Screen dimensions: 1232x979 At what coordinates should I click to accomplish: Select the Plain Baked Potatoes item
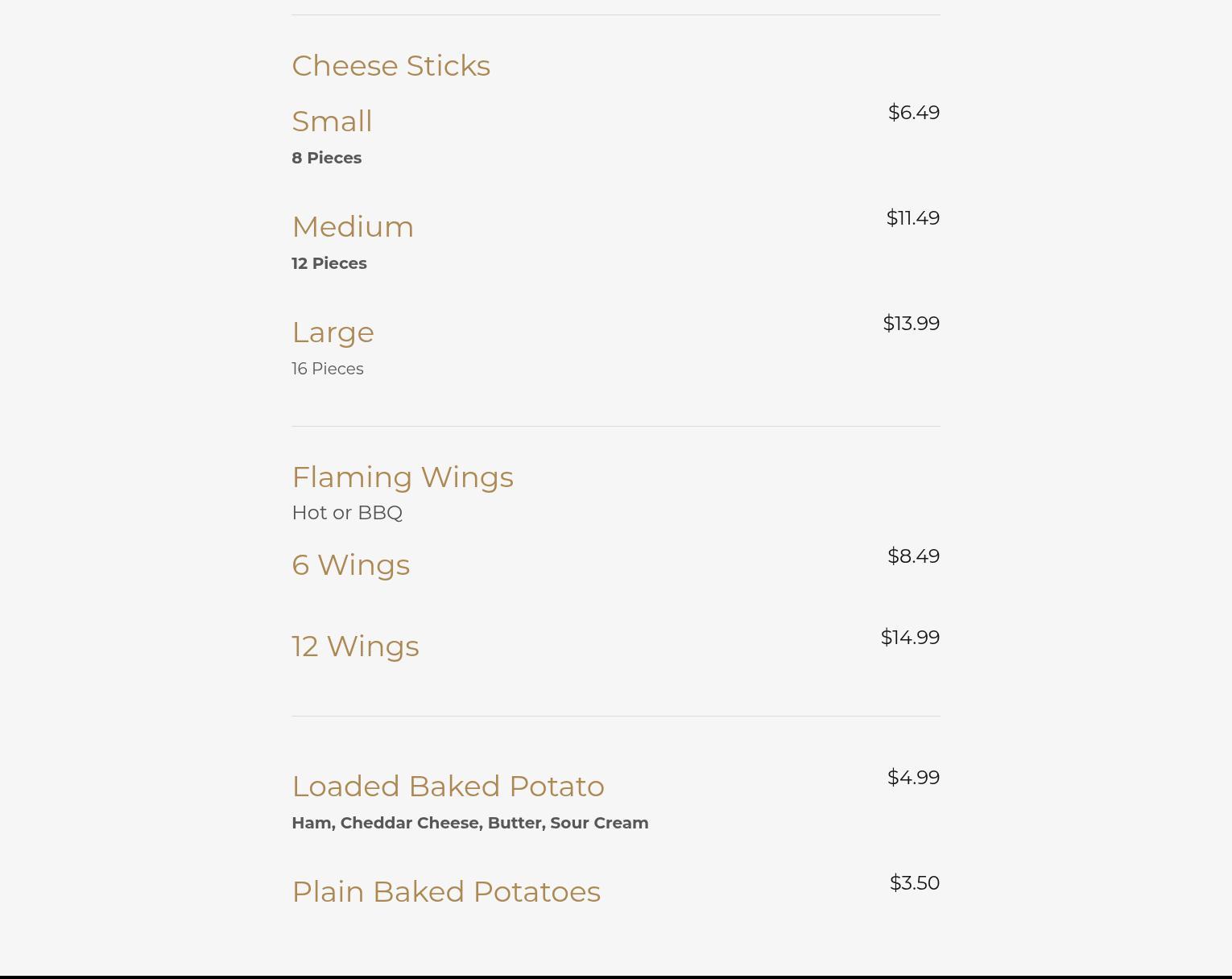[445, 892]
